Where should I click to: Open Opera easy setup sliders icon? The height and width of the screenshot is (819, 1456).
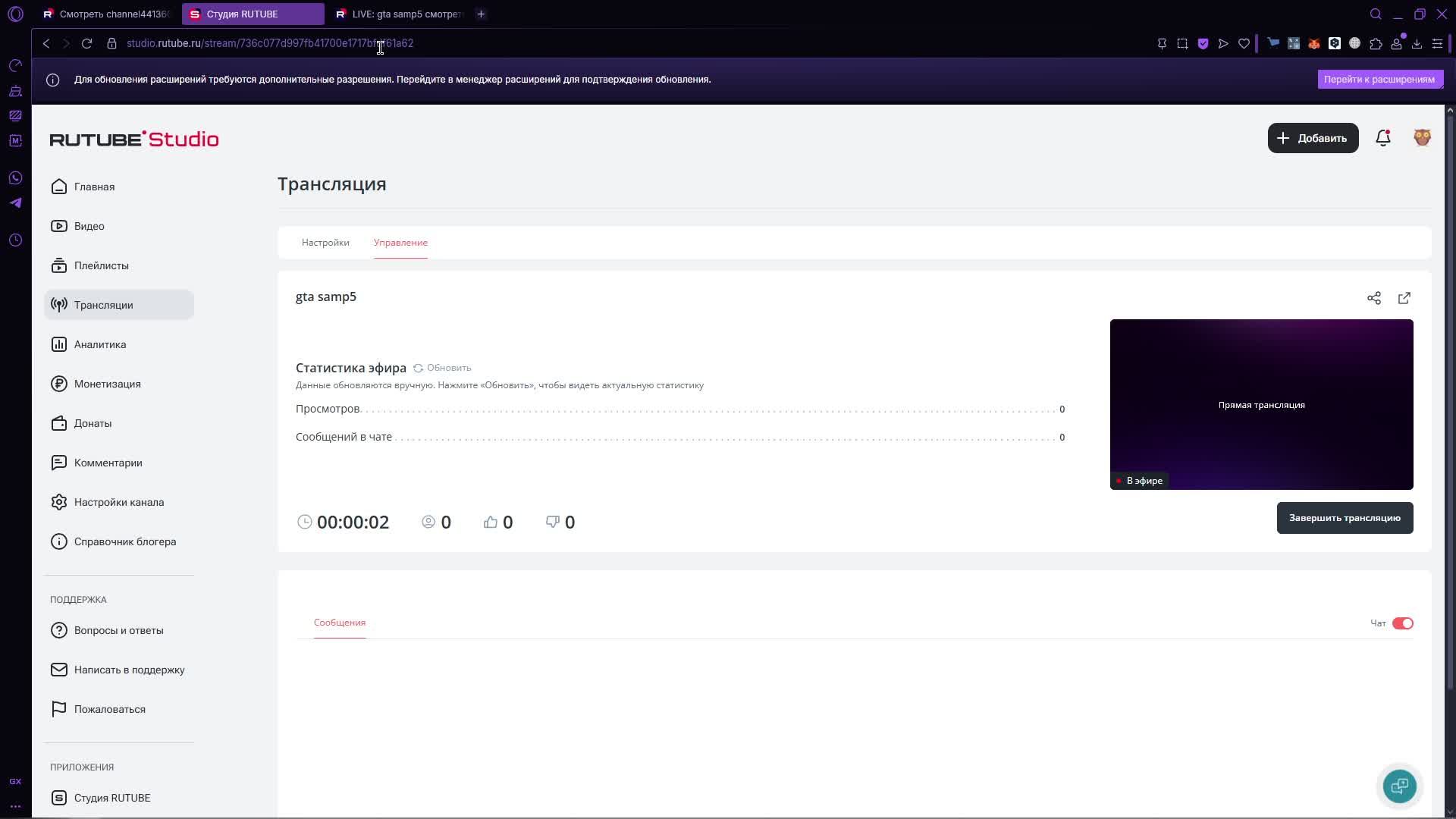[1437, 44]
